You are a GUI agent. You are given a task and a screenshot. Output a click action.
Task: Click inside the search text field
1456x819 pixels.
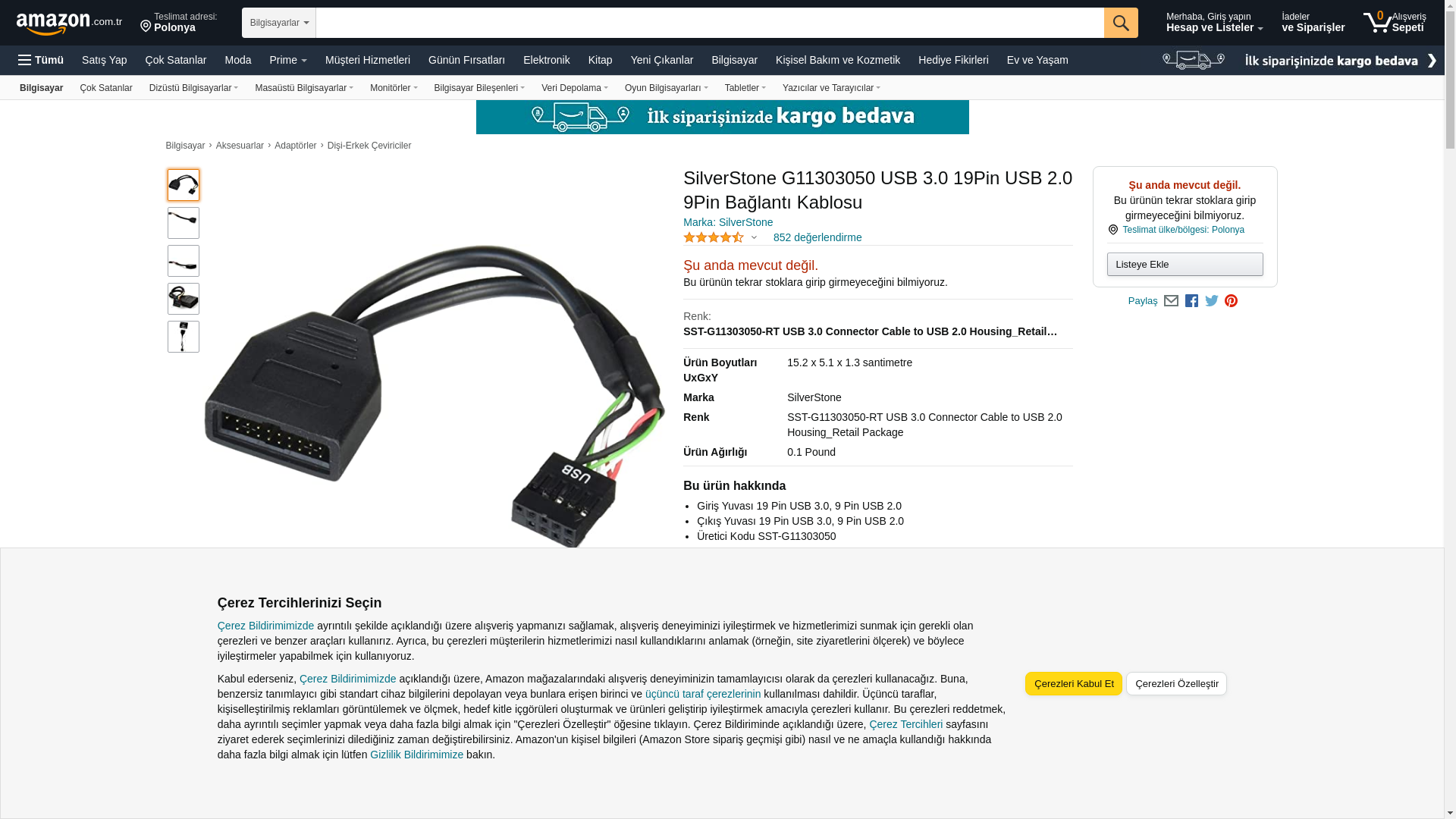(x=710, y=23)
